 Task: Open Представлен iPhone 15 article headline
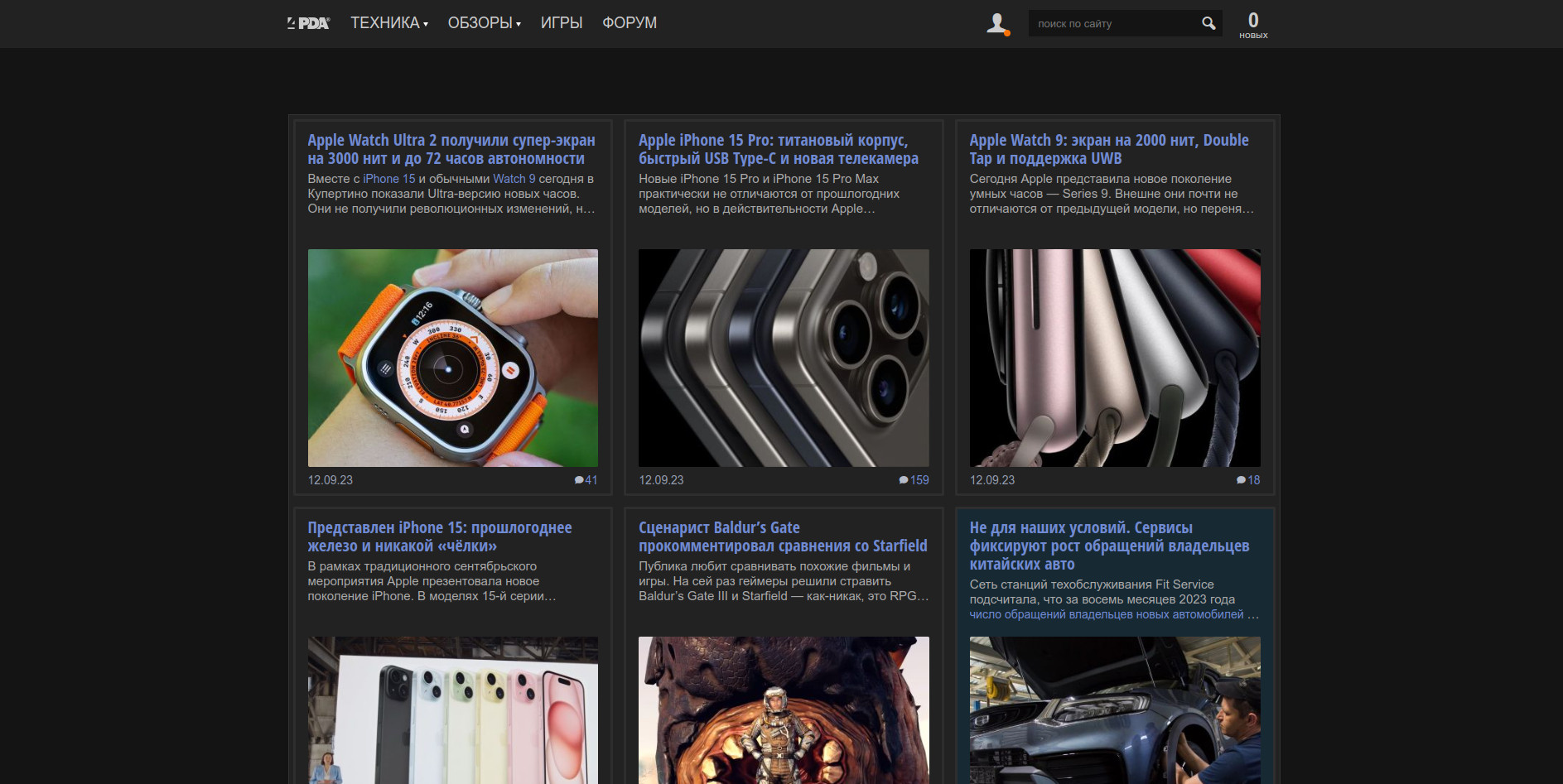click(440, 536)
